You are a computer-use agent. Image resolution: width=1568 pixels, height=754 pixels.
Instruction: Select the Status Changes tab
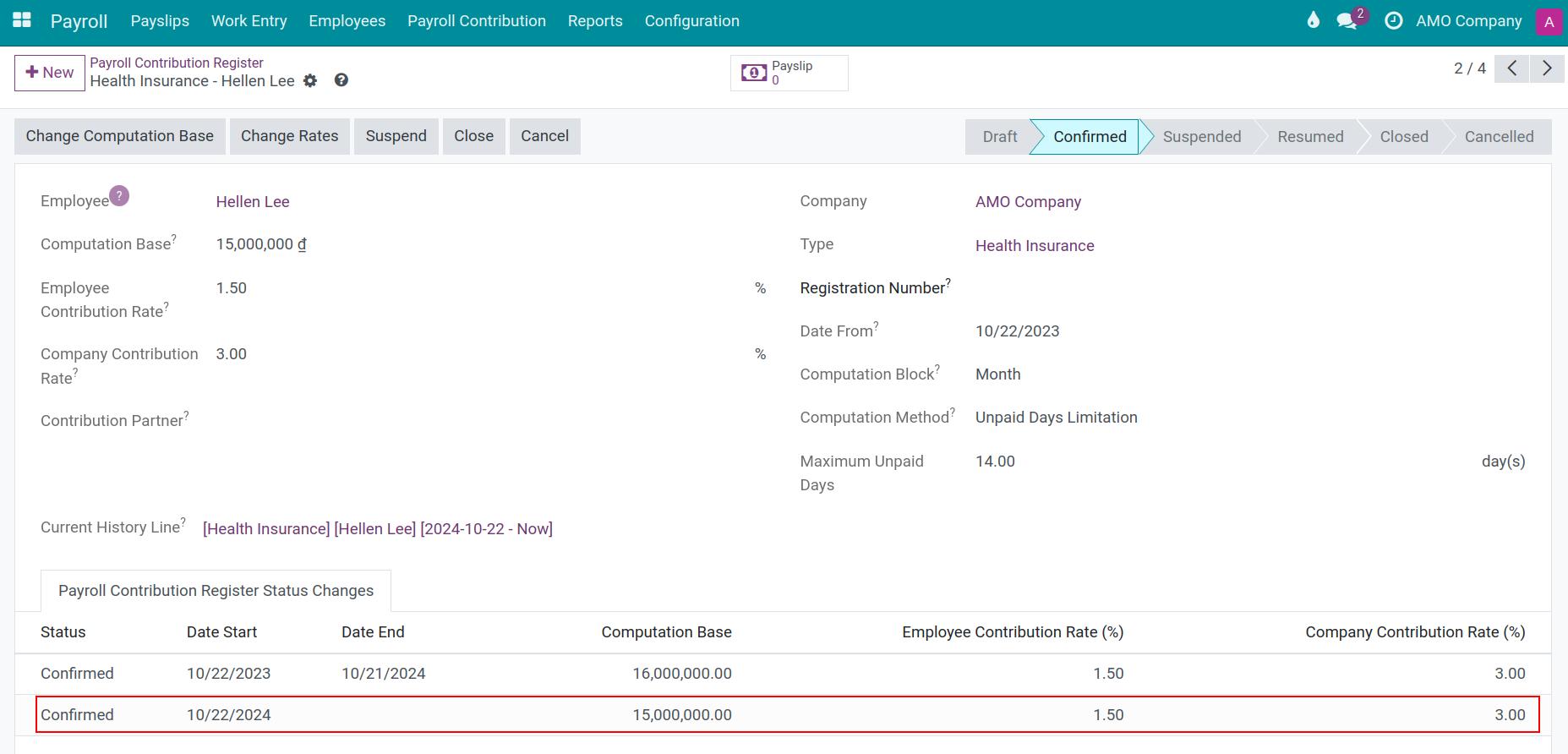tap(216, 591)
